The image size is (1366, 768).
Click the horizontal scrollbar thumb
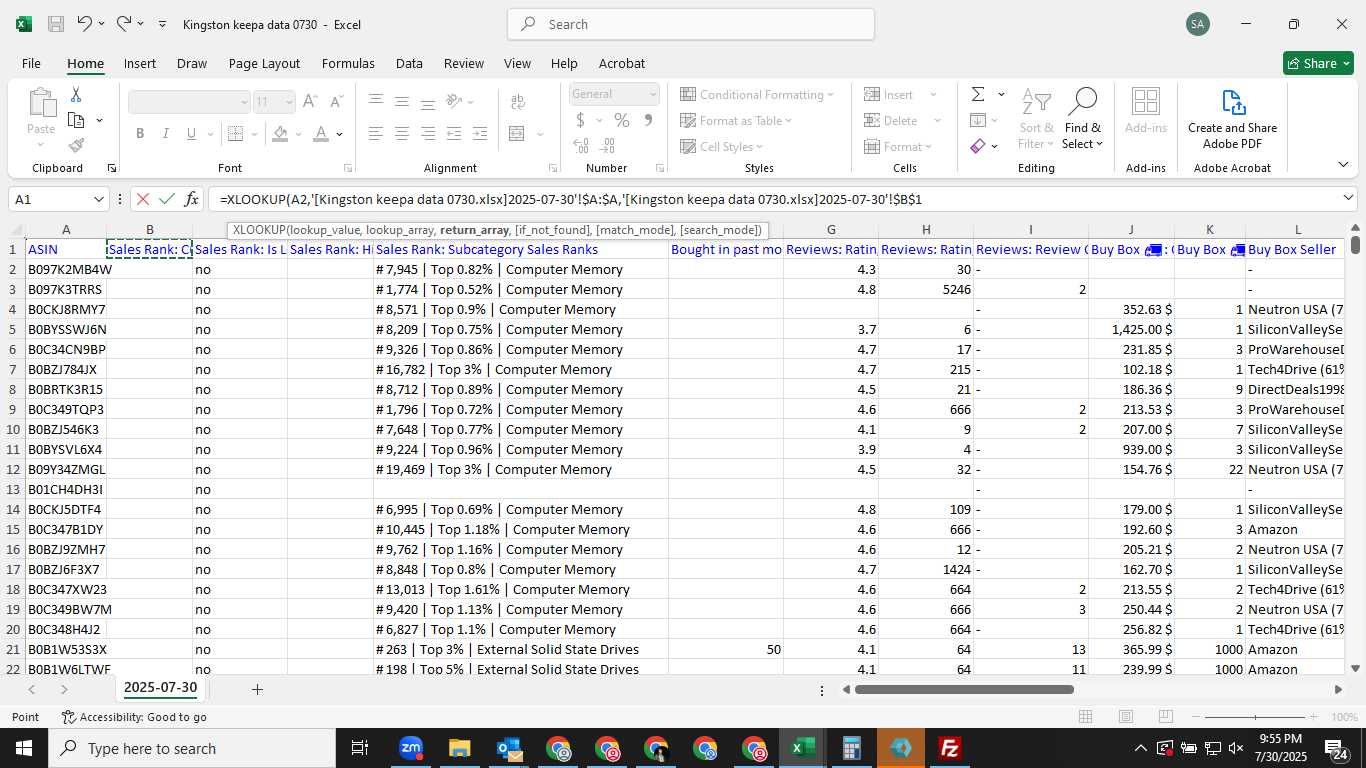[964, 689]
